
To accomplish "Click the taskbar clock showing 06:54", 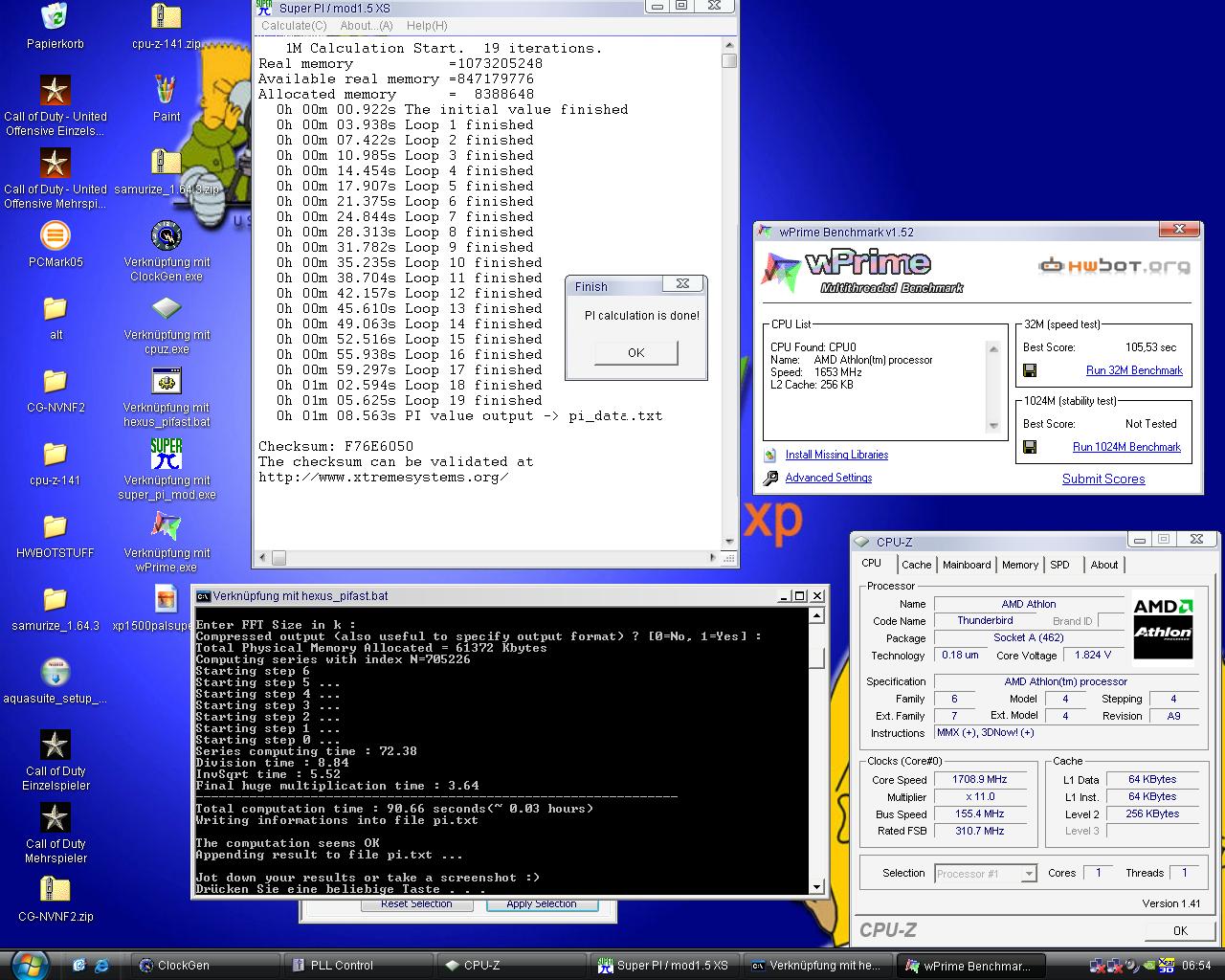I will pos(1196,966).
